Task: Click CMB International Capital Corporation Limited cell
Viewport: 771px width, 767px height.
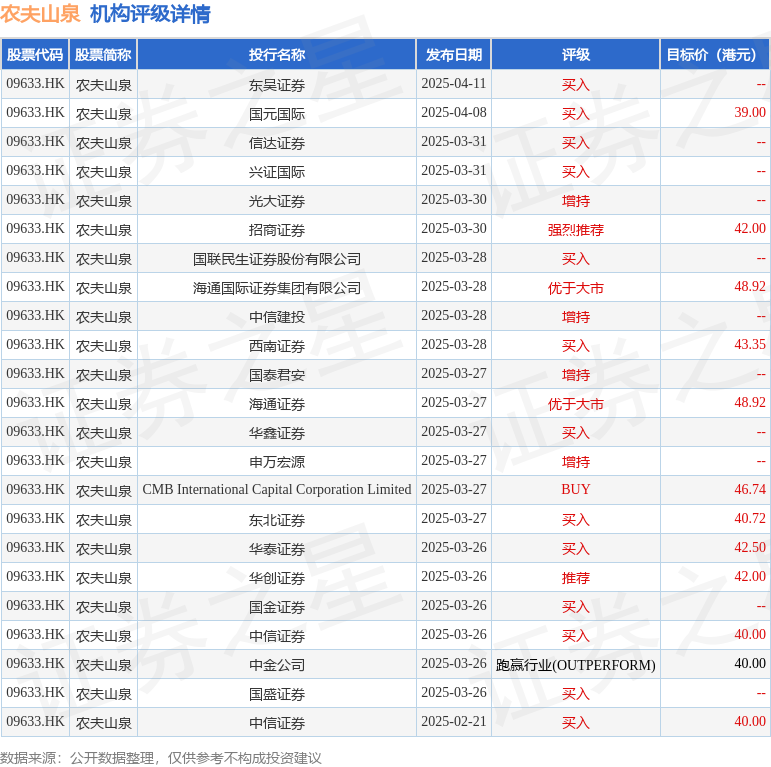Action: pos(277,490)
